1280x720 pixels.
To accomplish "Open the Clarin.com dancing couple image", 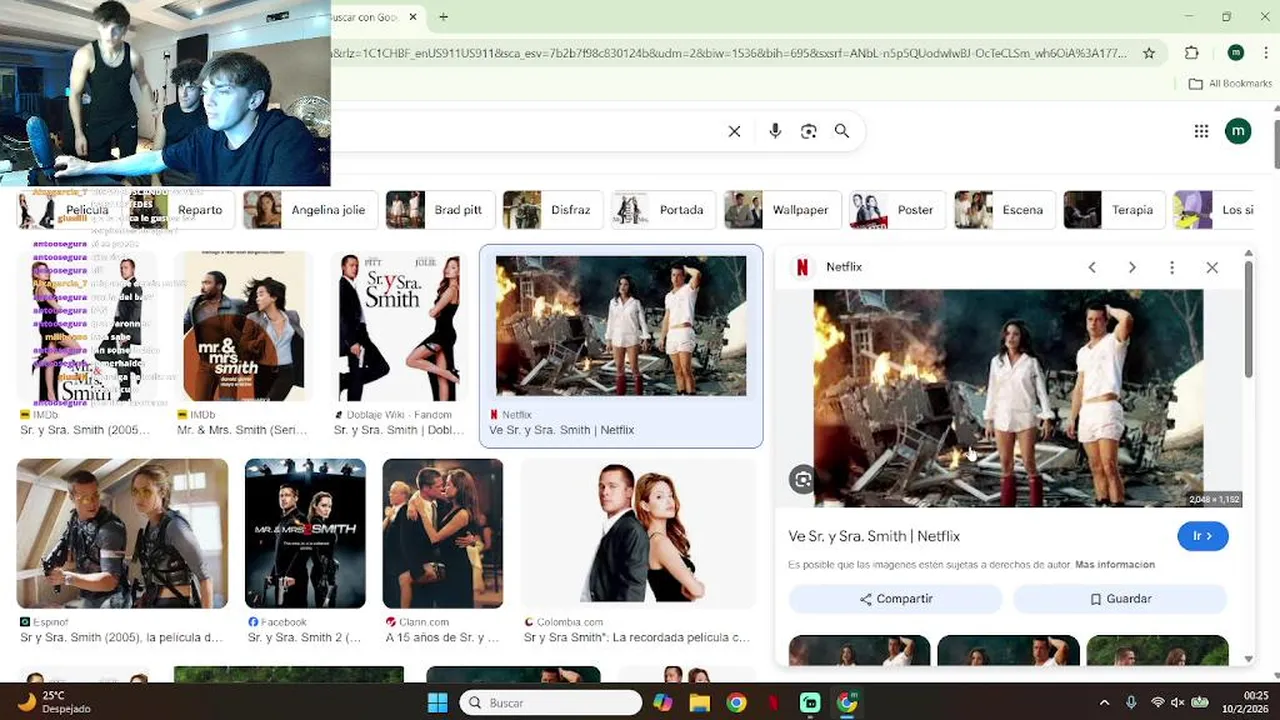I will point(442,534).
